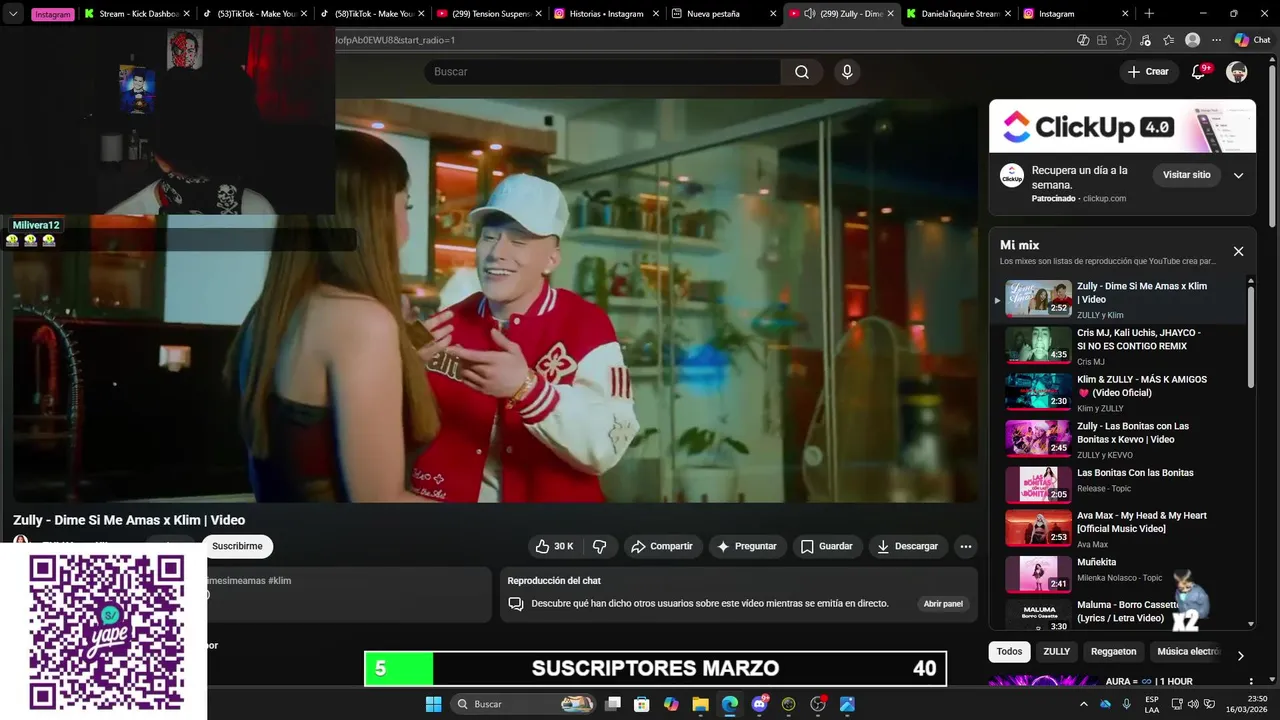Switch to Stream - Kick Dashboard tab

(137, 14)
